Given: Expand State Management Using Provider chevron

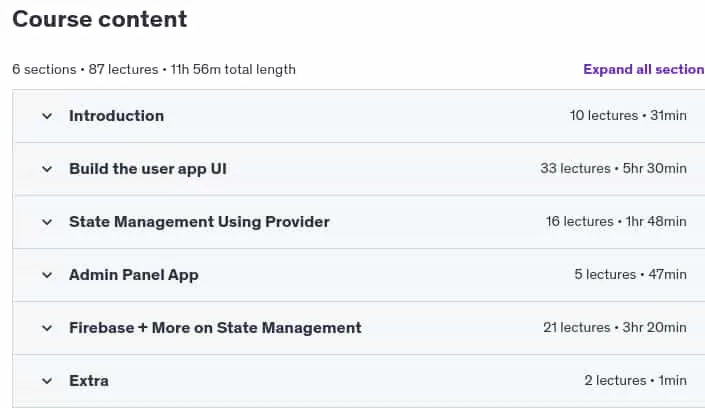Looking at the screenshot, I should pos(47,222).
